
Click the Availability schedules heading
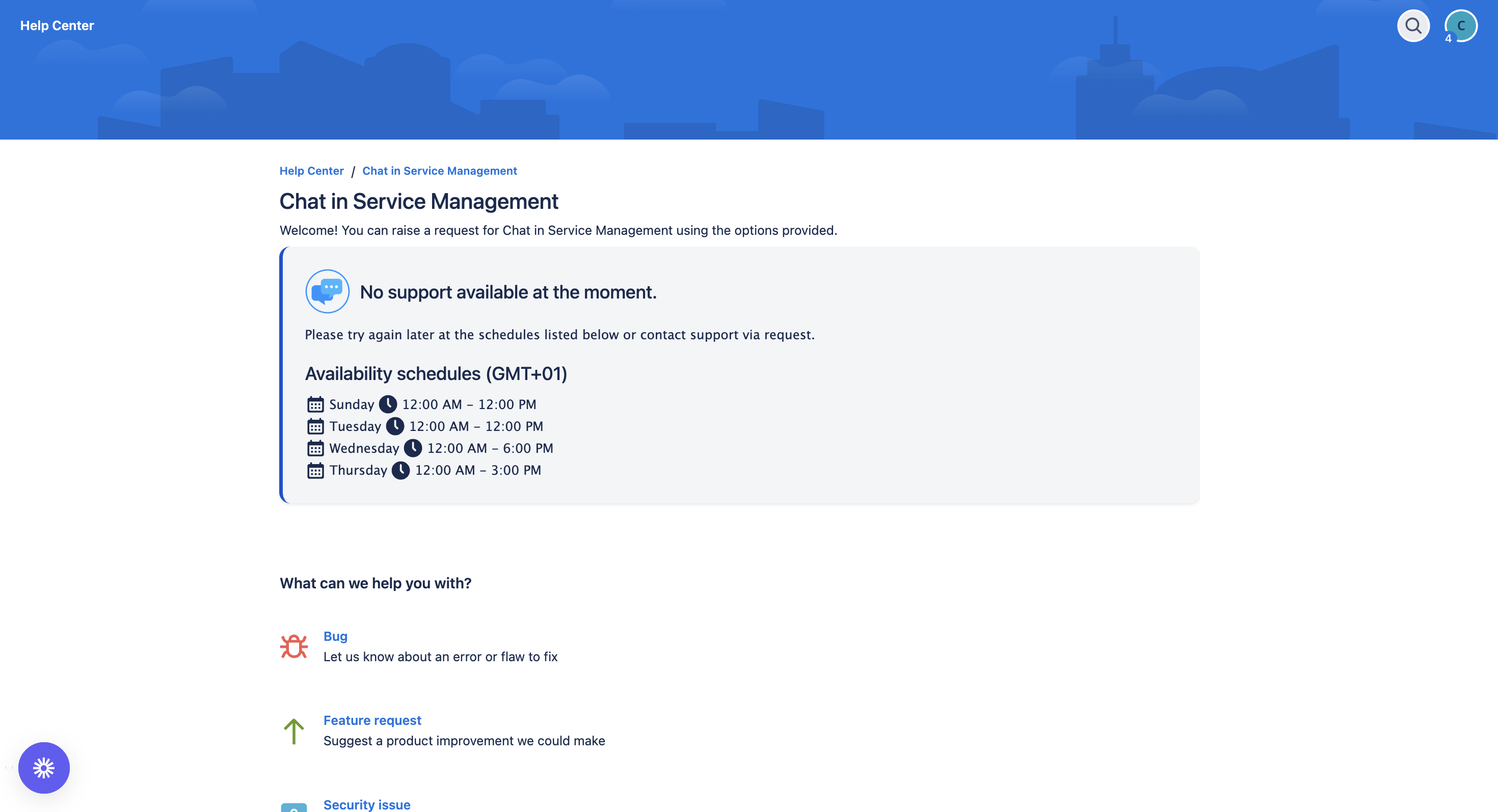(436, 373)
